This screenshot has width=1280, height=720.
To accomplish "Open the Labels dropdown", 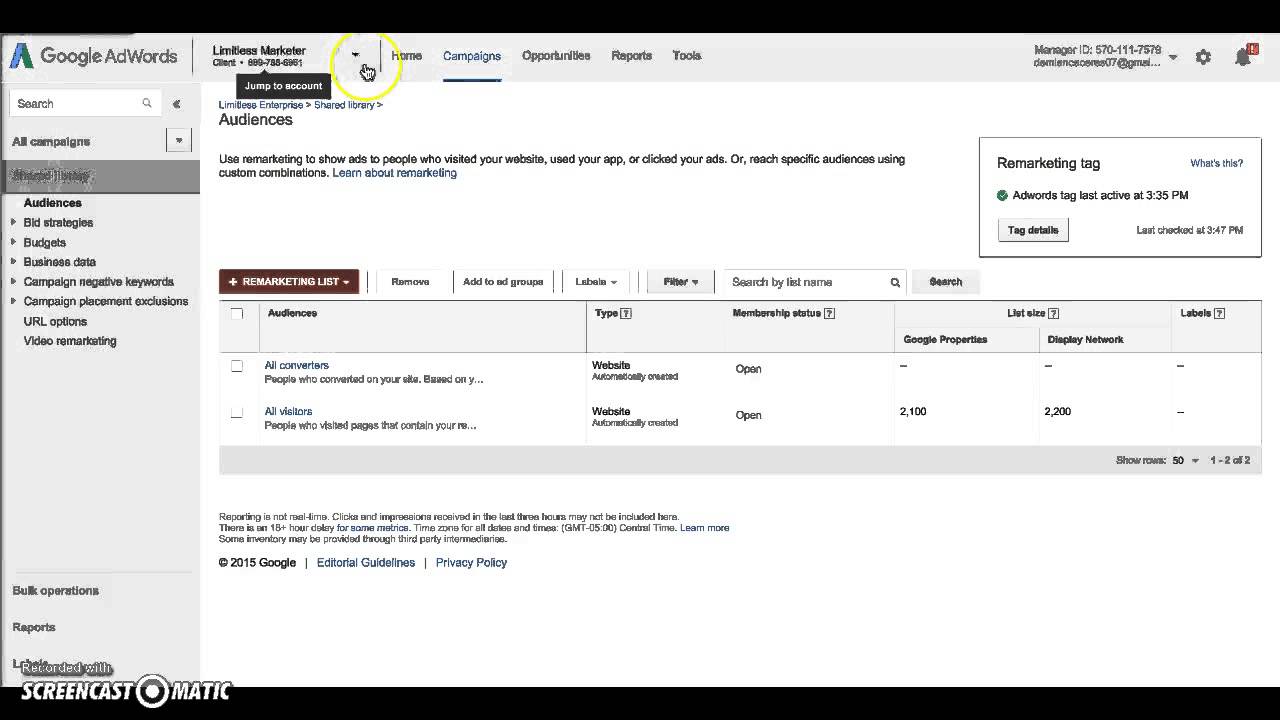I will click(596, 282).
